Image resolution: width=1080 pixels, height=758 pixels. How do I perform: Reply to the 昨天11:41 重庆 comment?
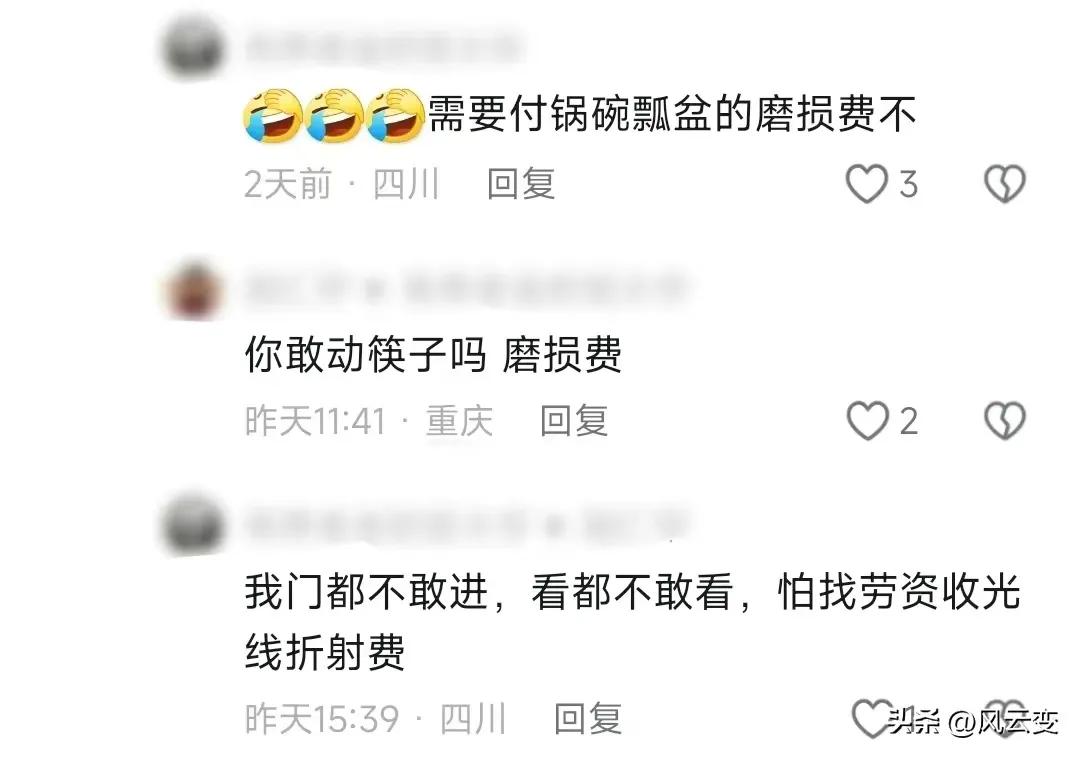[x=574, y=421]
